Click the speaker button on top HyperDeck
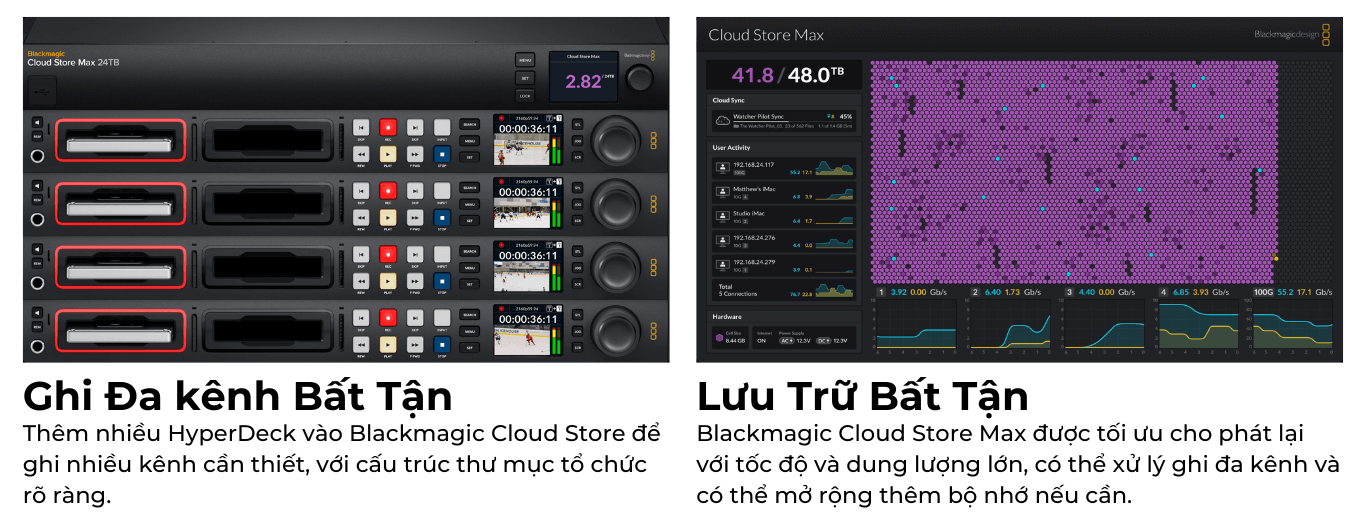The height and width of the screenshot is (526, 1366). (37, 122)
